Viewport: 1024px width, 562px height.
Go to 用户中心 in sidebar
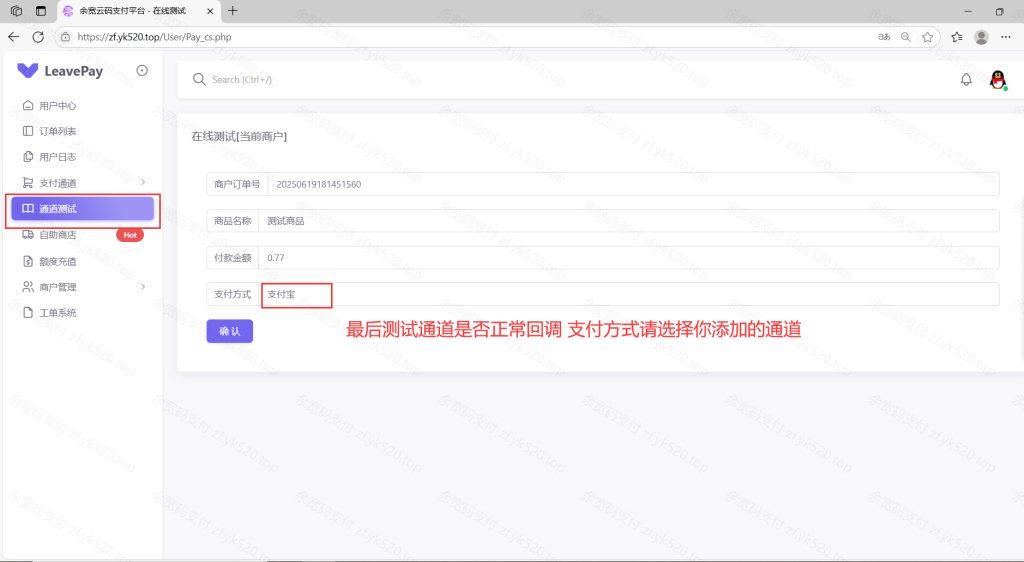[x=58, y=106]
